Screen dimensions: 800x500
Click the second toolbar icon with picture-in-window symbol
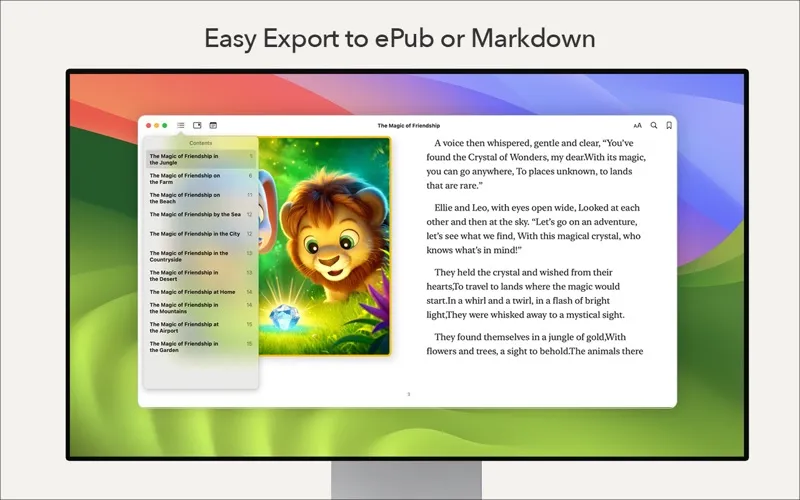pyautogui.click(x=197, y=126)
